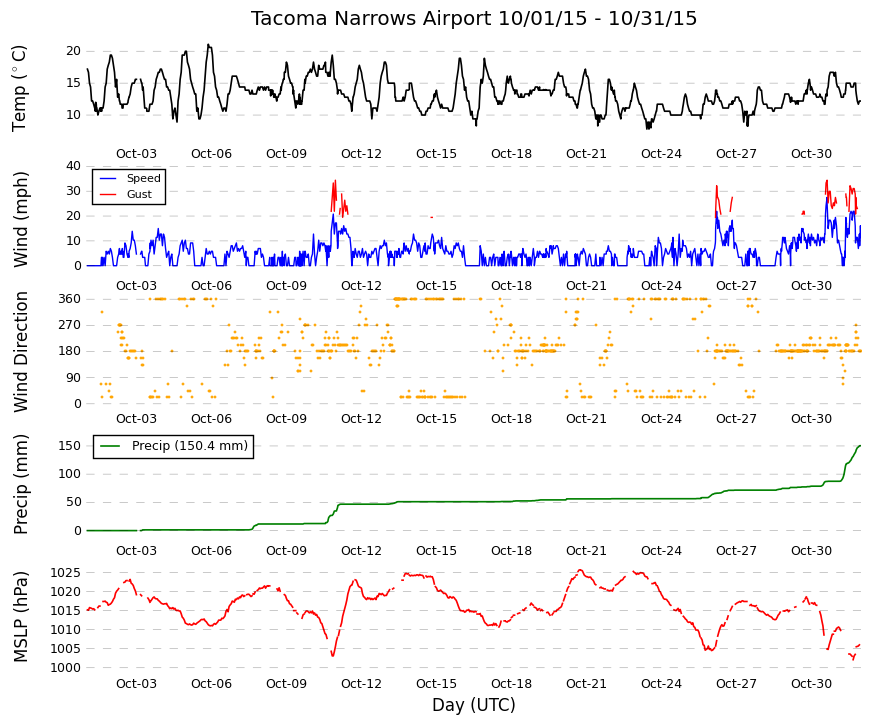Click the blue Speed legend line
Viewport: 871px width, 725px height.
click(x=107, y=178)
